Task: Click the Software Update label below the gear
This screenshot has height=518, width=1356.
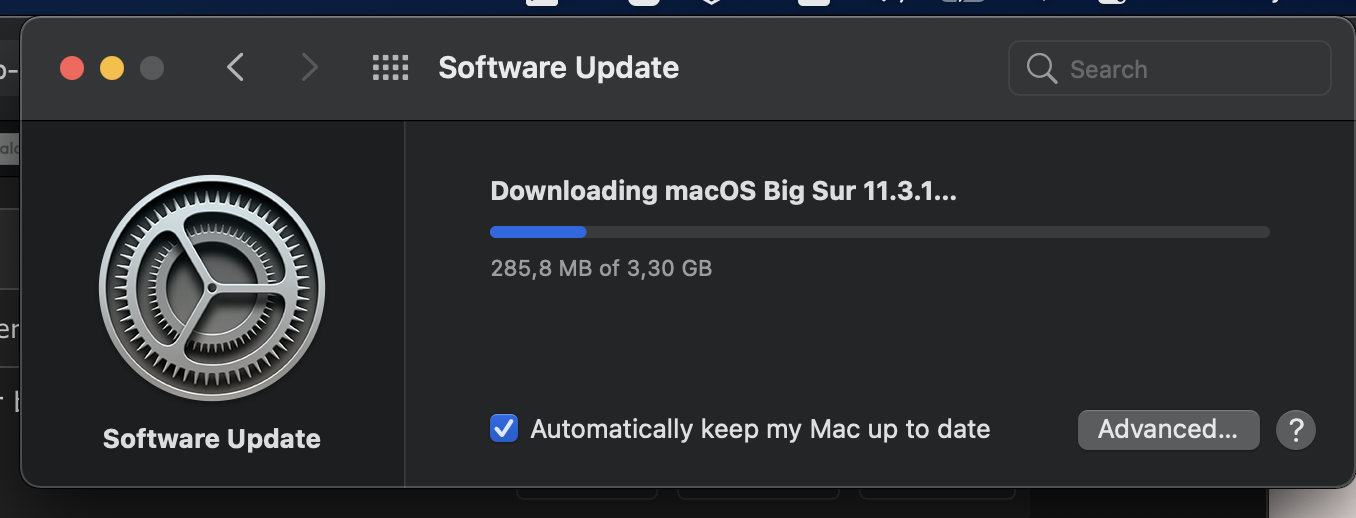Action: 212,439
